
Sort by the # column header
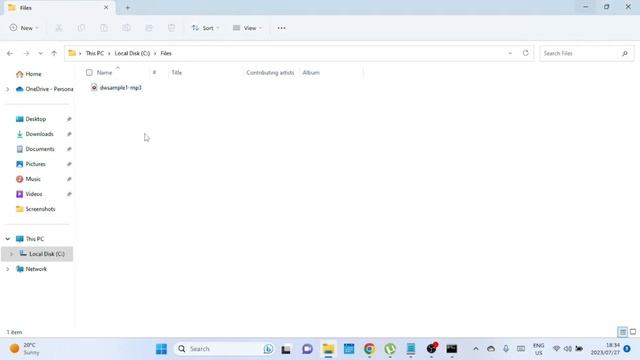point(154,73)
